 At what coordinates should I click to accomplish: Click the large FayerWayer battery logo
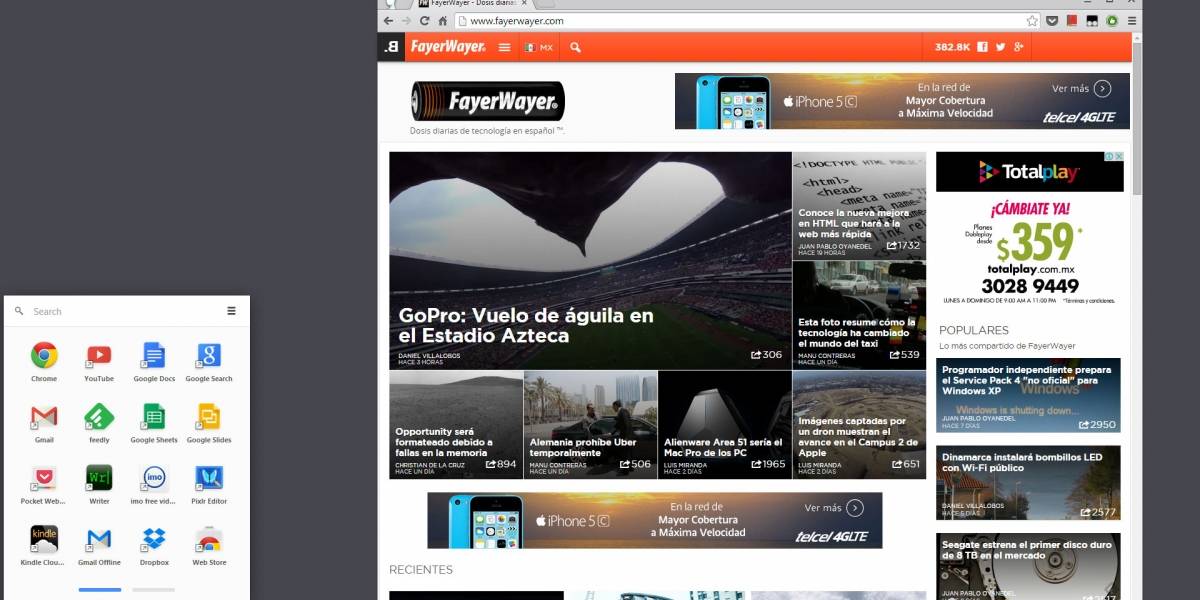(x=488, y=101)
